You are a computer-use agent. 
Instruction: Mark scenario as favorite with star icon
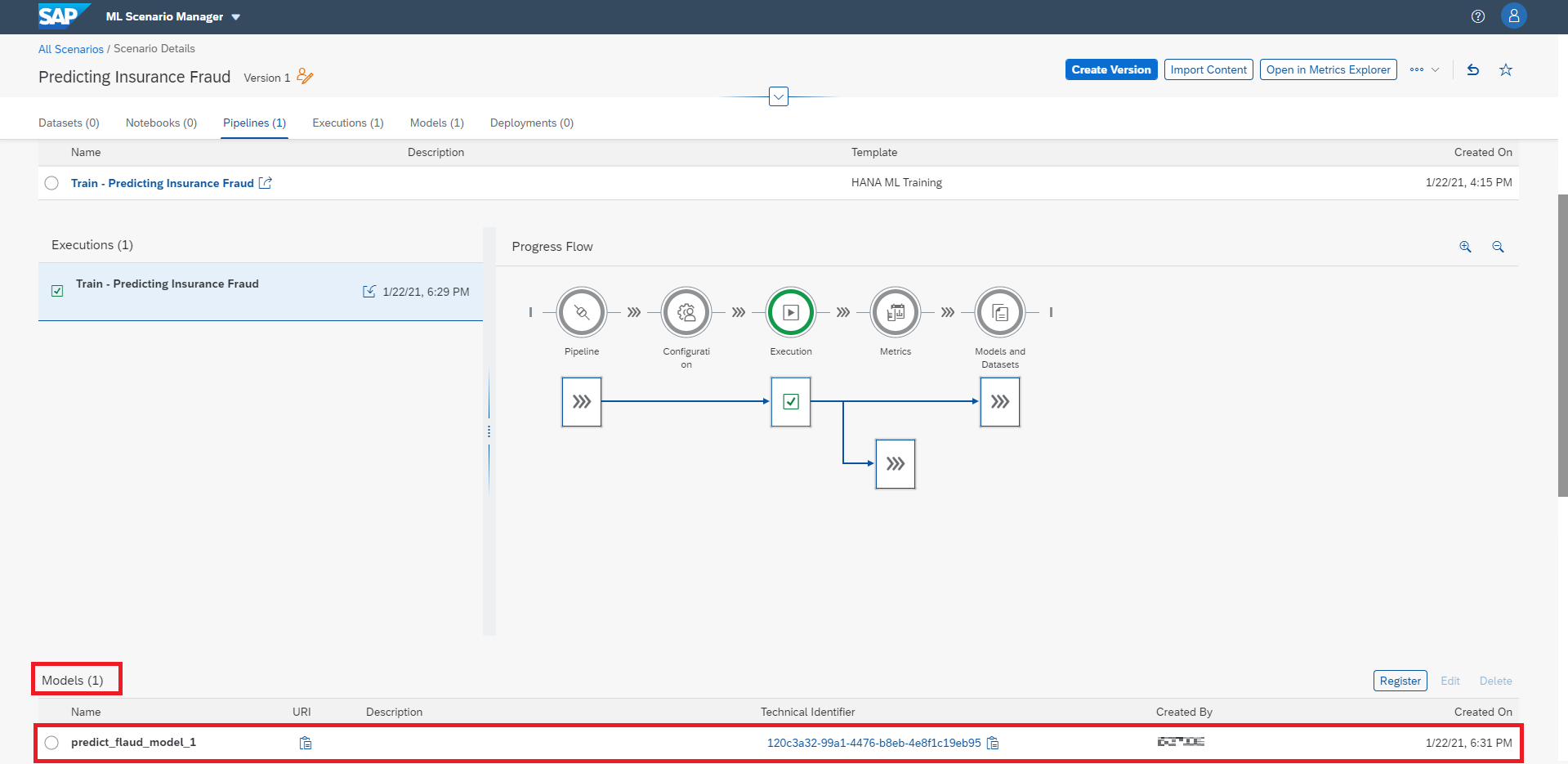coord(1505,70)
